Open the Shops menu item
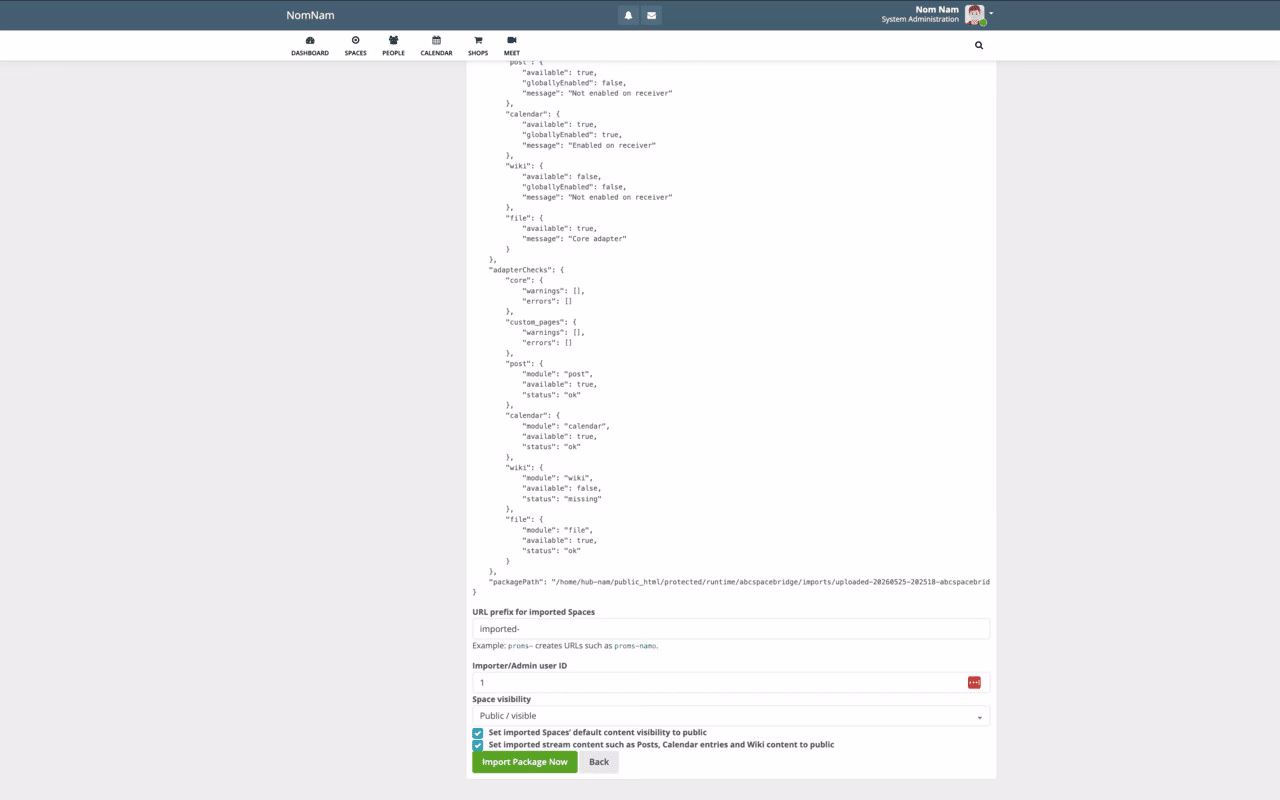1280x800 pixels. [478, 46]
